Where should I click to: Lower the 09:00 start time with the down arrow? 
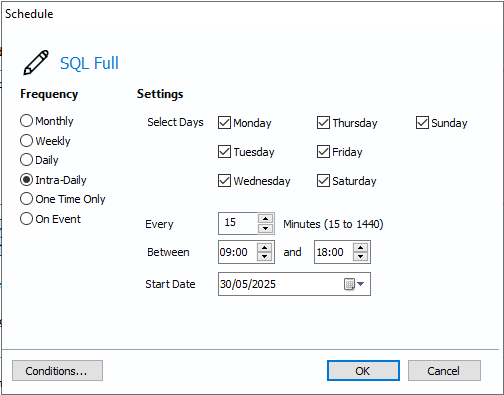point(265,256)
